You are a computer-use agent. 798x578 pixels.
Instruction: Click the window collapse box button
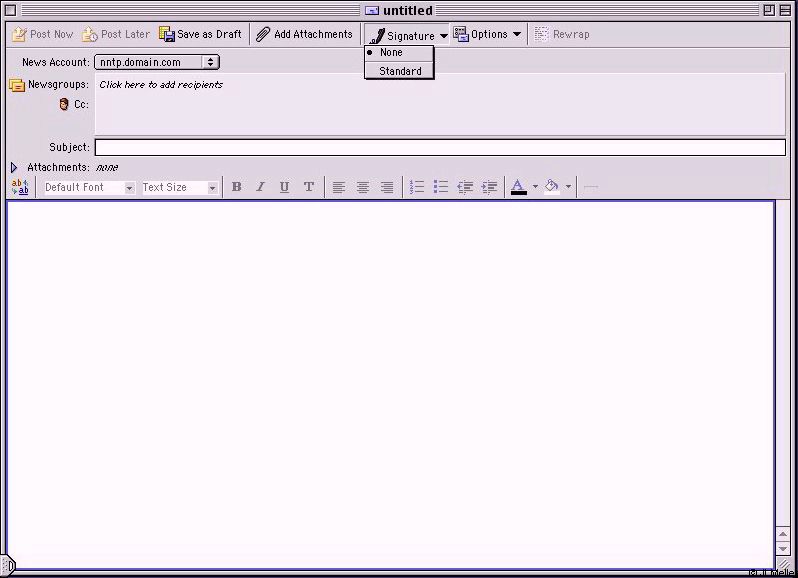tap(785, 10)
